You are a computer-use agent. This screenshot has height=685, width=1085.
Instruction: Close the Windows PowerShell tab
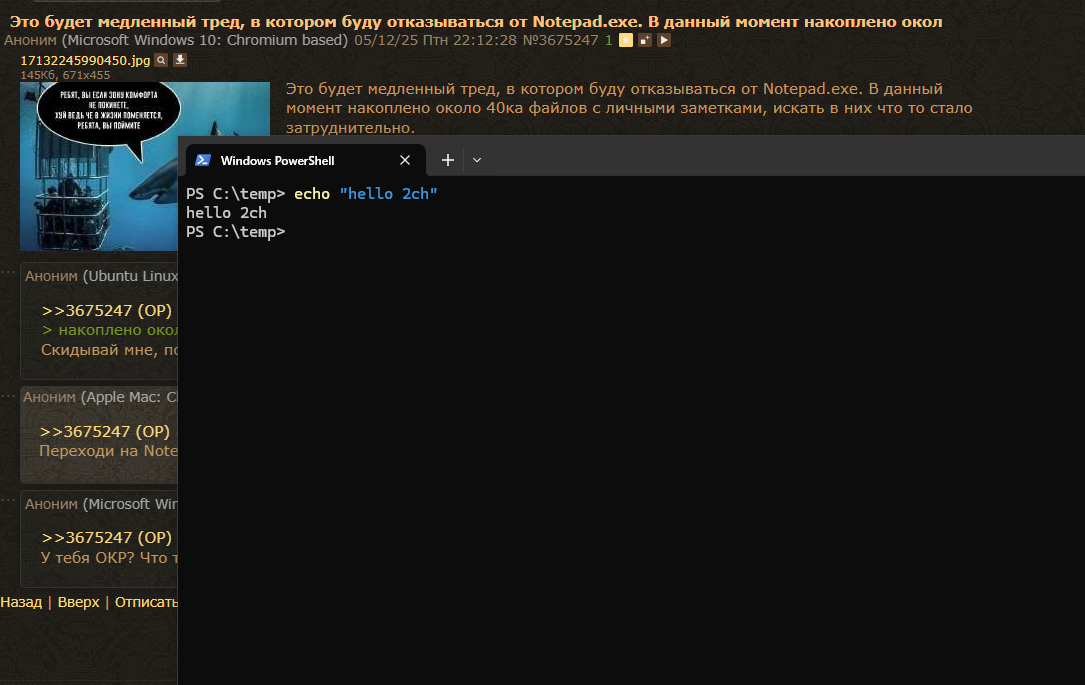tap(405, 160)
